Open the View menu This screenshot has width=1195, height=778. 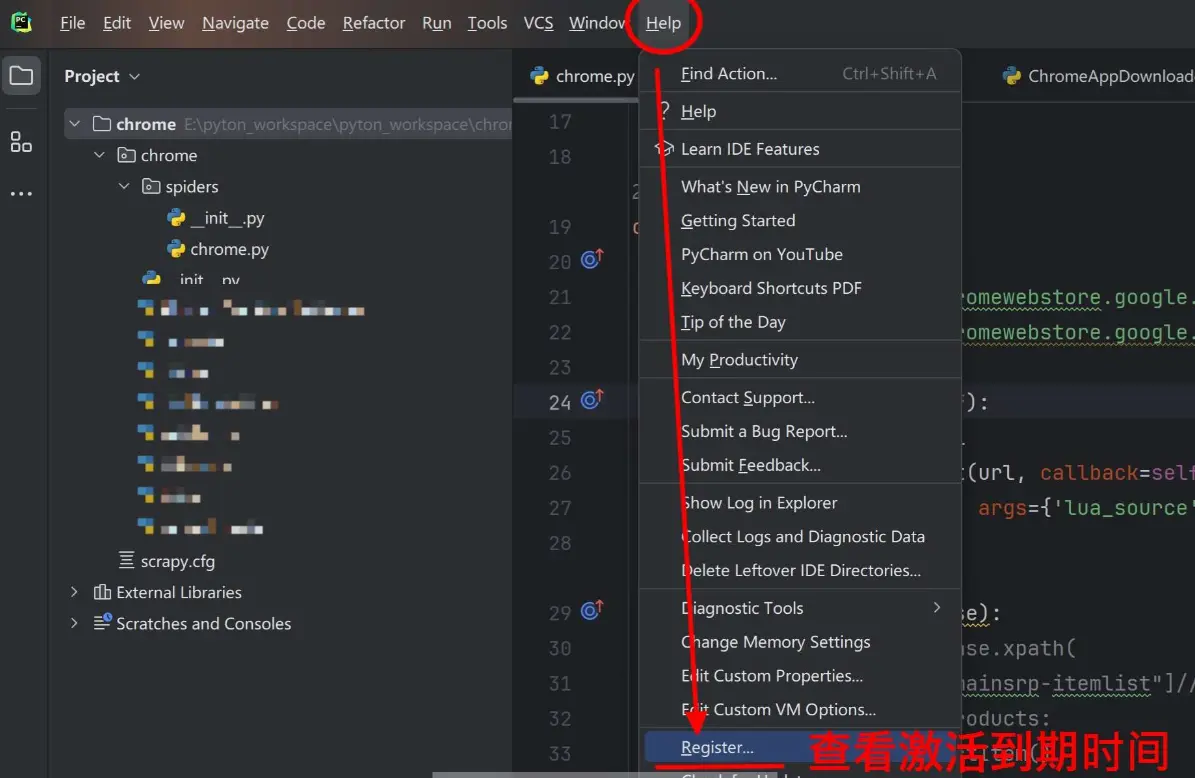click(166, 23)
